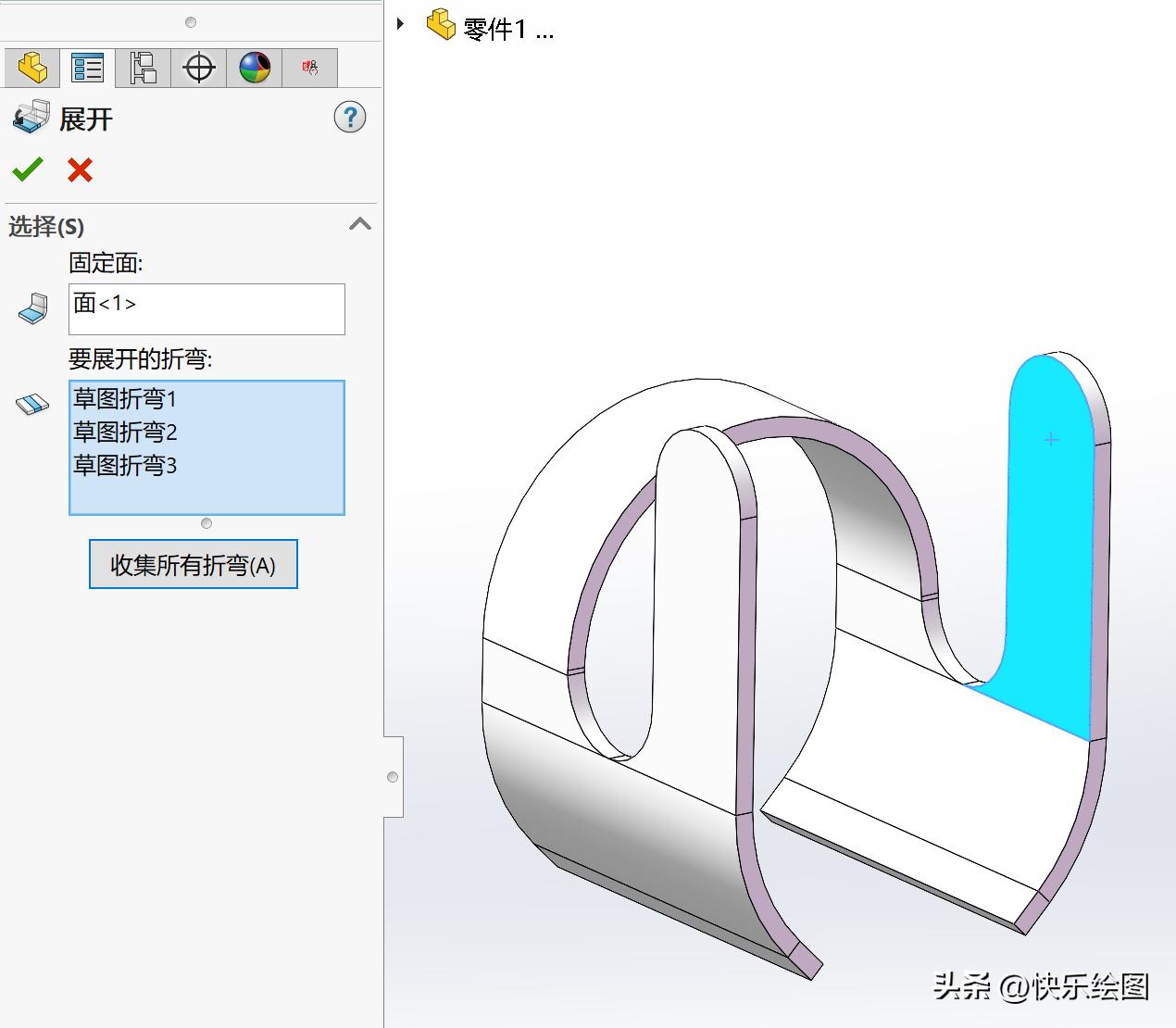Click the 零件1 part icon
The image size is (1176, 1028).
click(441, 25)
